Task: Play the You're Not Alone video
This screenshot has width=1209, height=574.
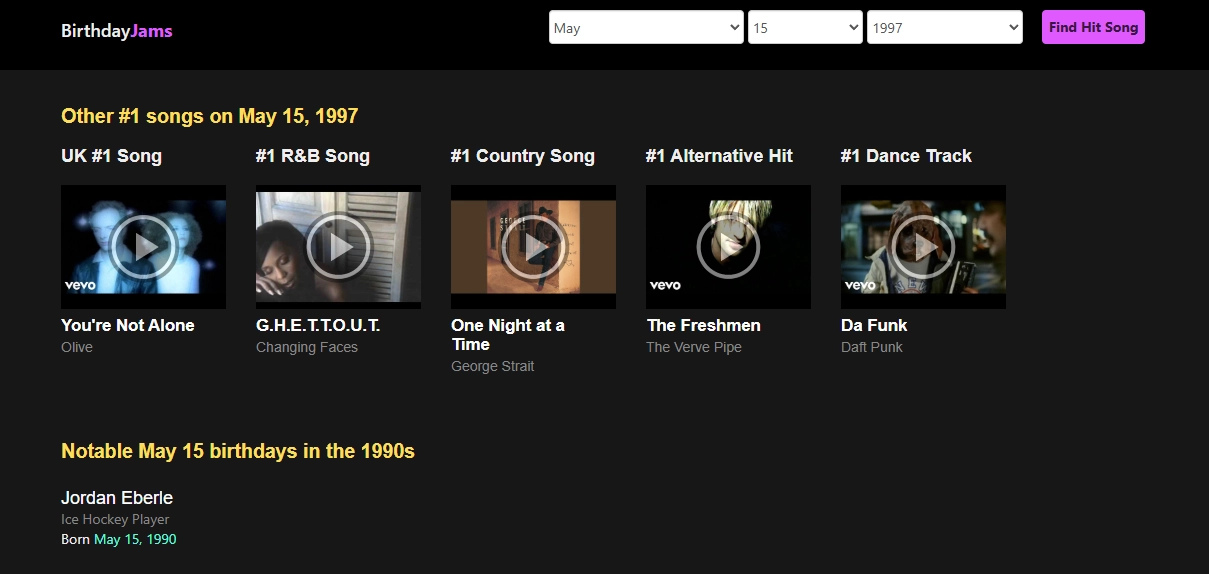Action: click(143, 247)
